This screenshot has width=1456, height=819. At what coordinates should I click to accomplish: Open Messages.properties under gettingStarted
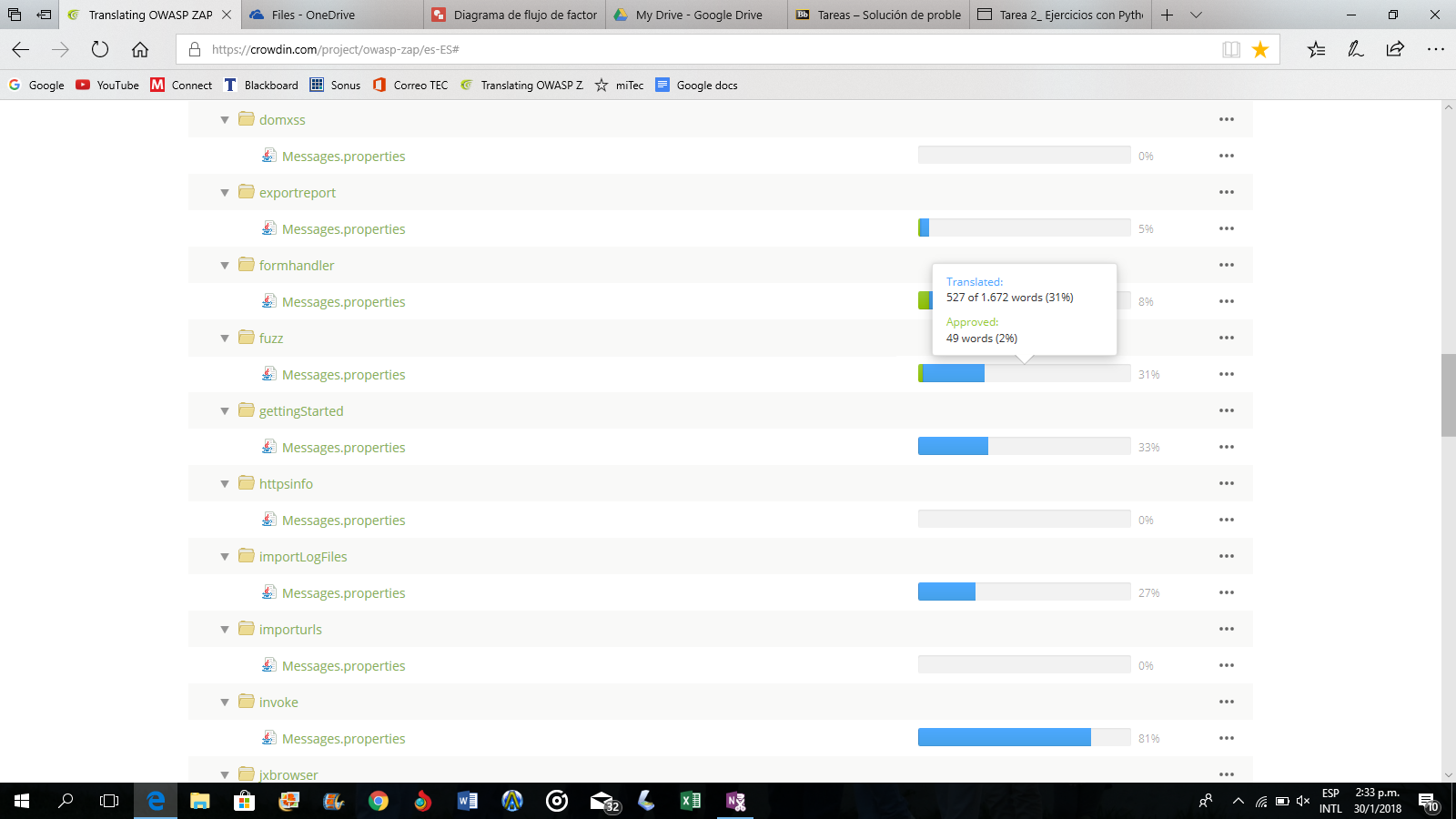(x=343, y=448)
